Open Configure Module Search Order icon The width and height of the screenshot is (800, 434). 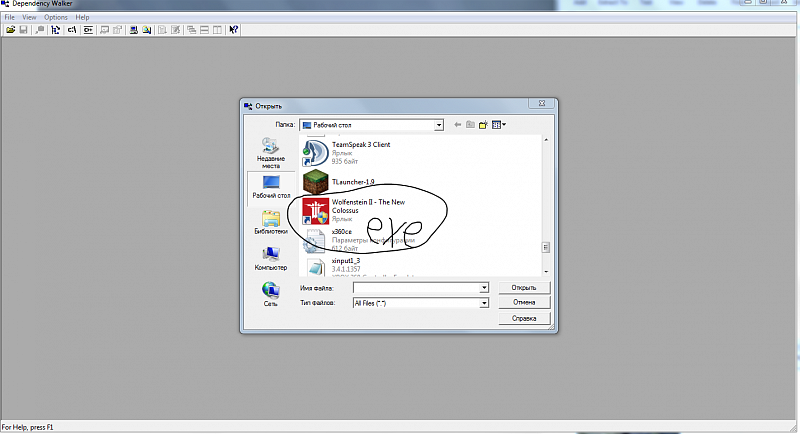[x=147, y=30]
